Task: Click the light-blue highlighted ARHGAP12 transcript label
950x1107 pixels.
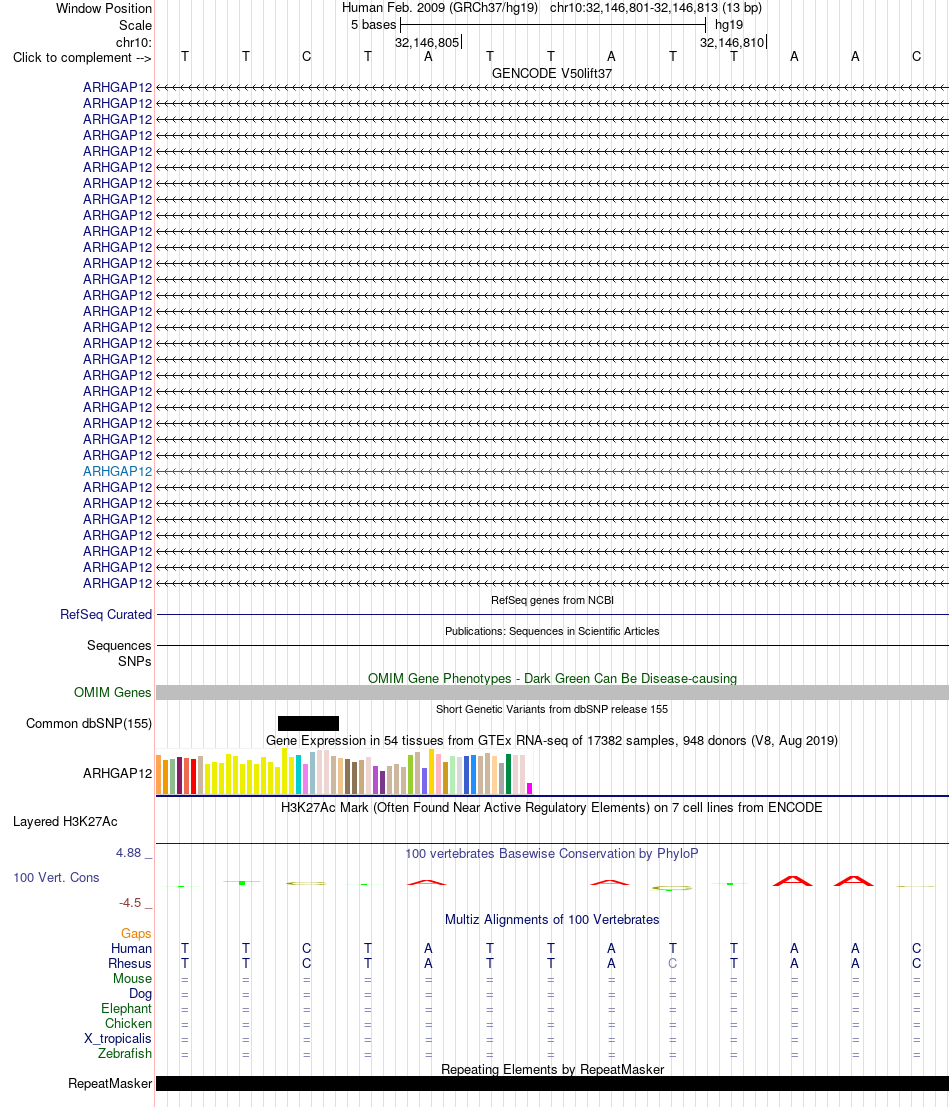Action: pyautogui.click(x=117, y=472)
